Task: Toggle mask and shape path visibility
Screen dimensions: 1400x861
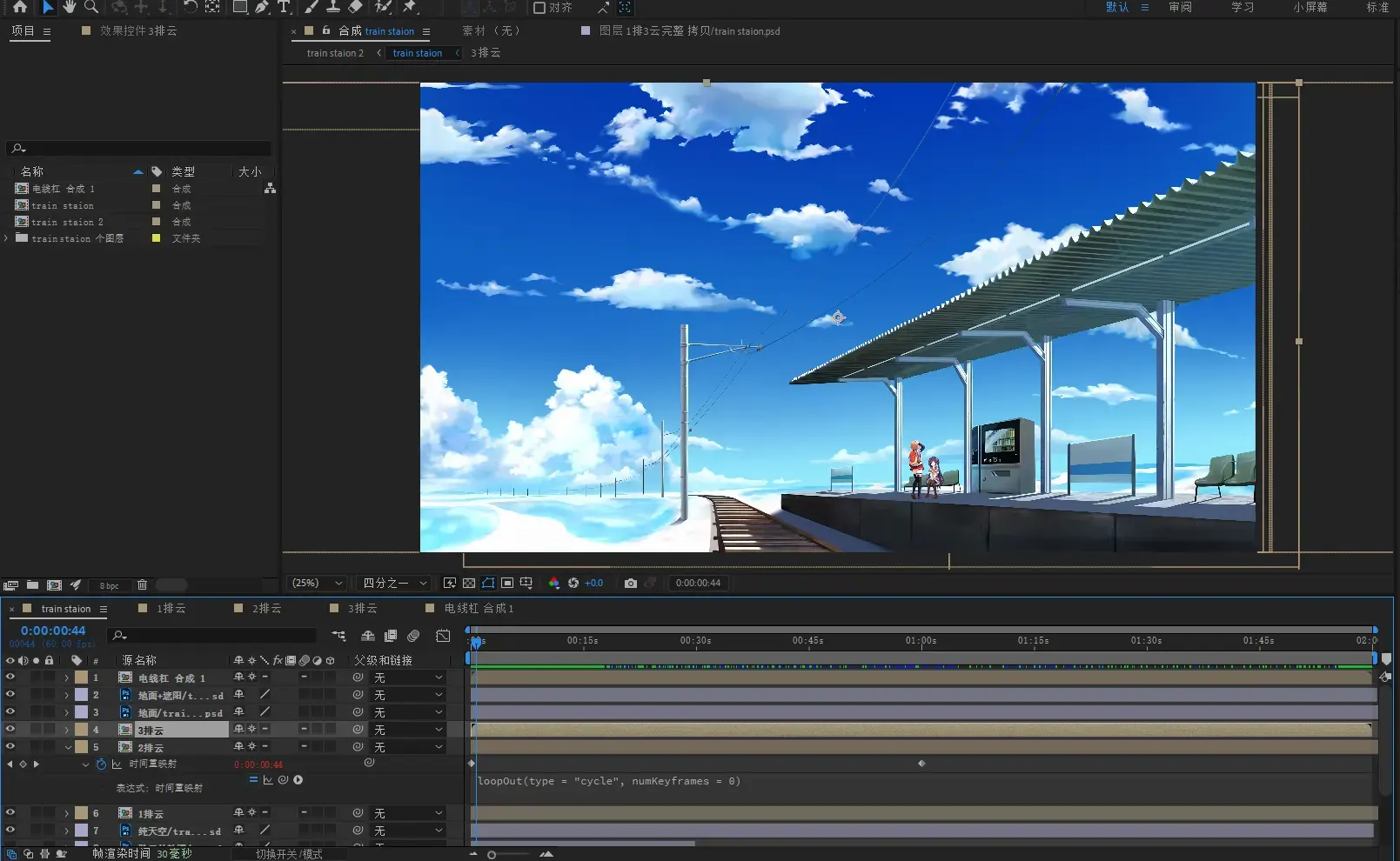Action: point(488,584)
